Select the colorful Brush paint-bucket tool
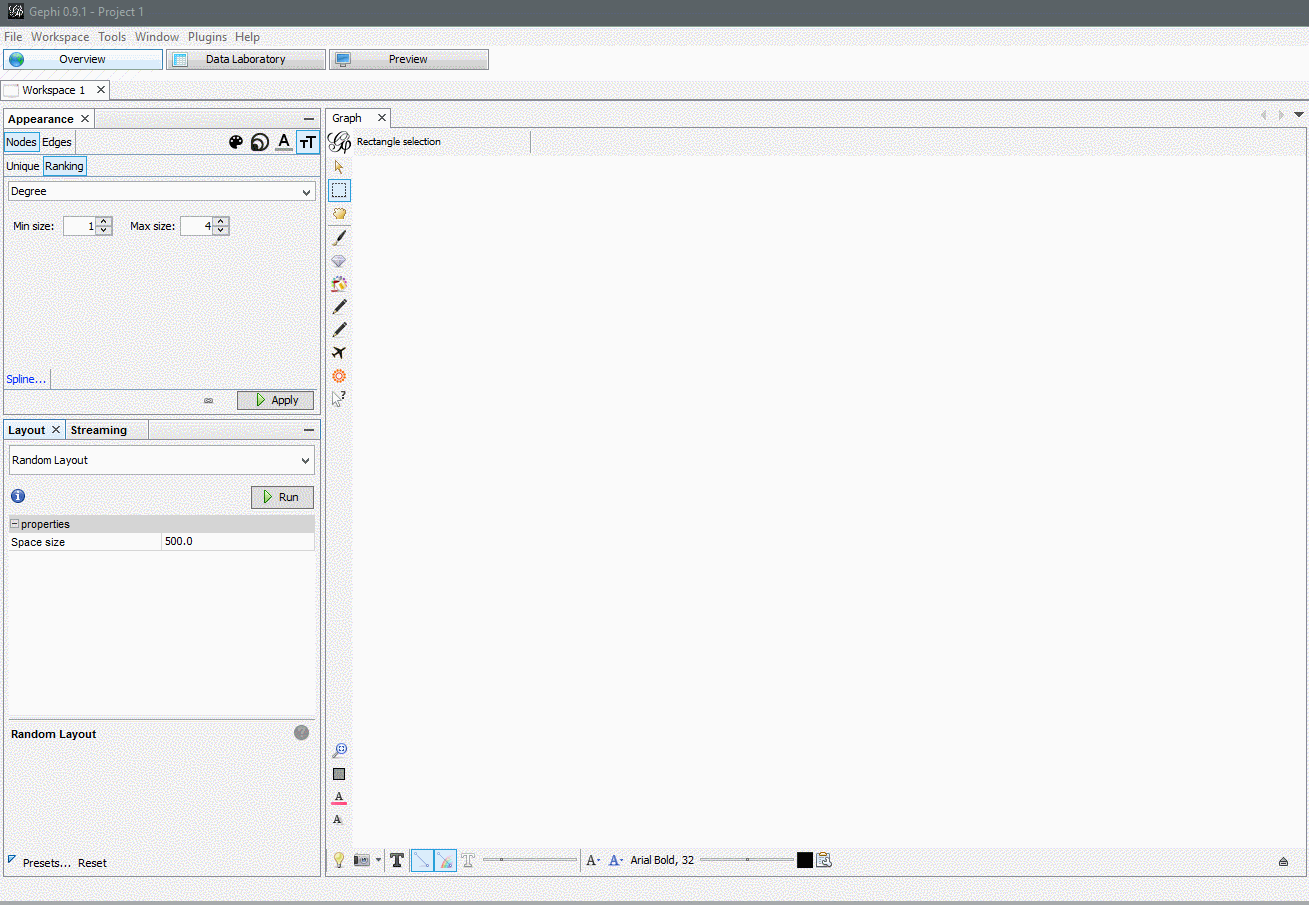Screen dimensions: 1309x905 coord(339,284)
